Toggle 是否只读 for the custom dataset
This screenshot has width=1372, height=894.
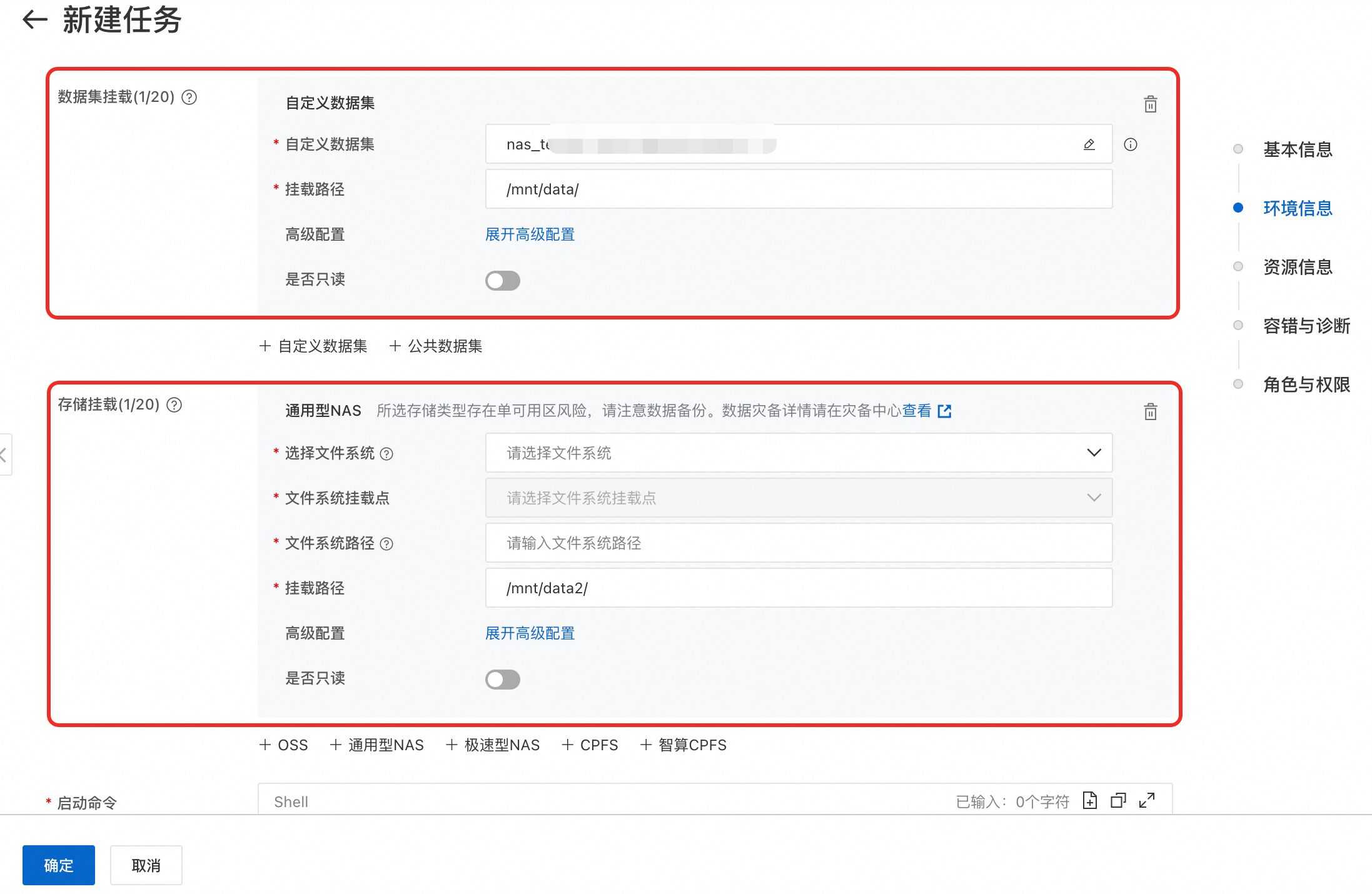pos(502,281)
